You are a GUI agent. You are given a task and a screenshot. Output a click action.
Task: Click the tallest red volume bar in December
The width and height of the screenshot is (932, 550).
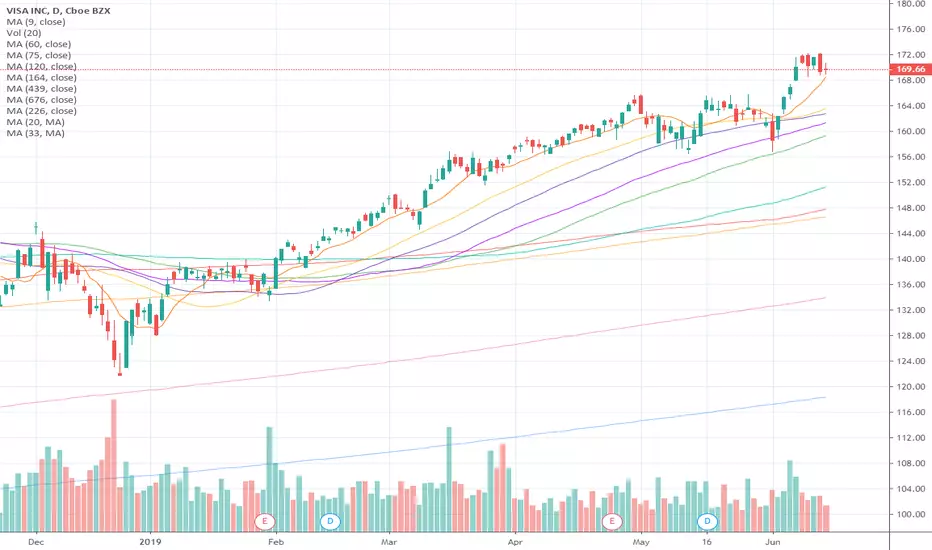coord(114,465)
